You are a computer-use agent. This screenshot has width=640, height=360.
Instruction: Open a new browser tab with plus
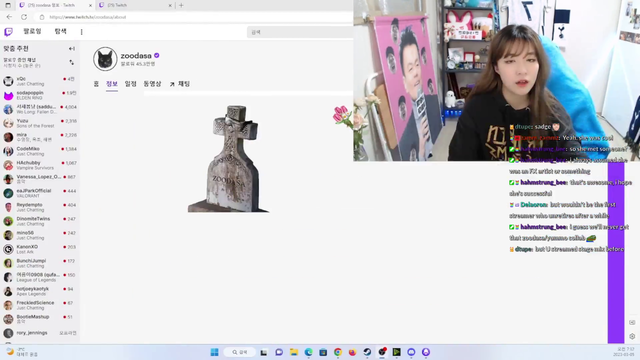pyautogui.click(x=181, y=5)
